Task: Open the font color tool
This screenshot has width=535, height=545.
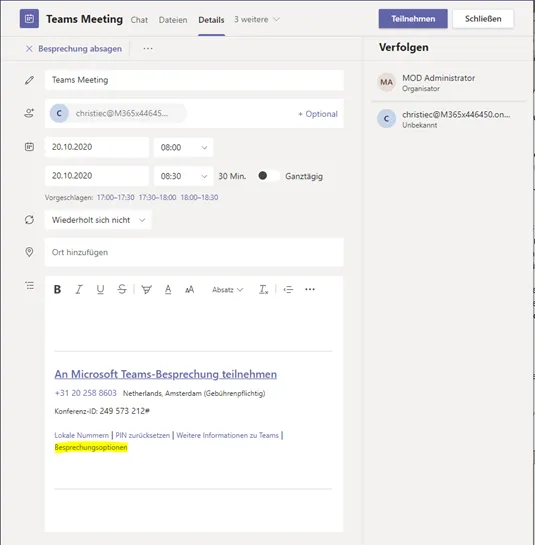Action: click(x=168, y=289)
